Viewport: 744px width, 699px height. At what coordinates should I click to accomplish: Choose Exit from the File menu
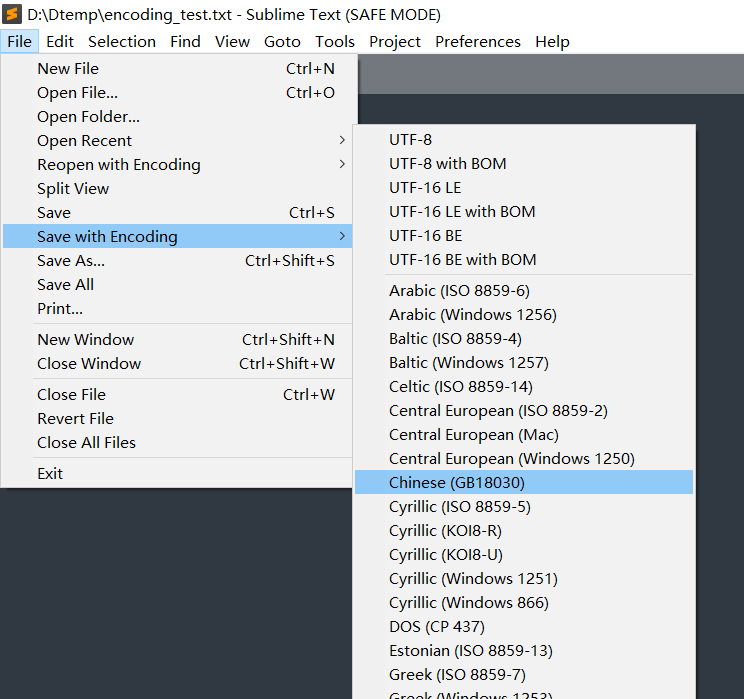[177, 474]
